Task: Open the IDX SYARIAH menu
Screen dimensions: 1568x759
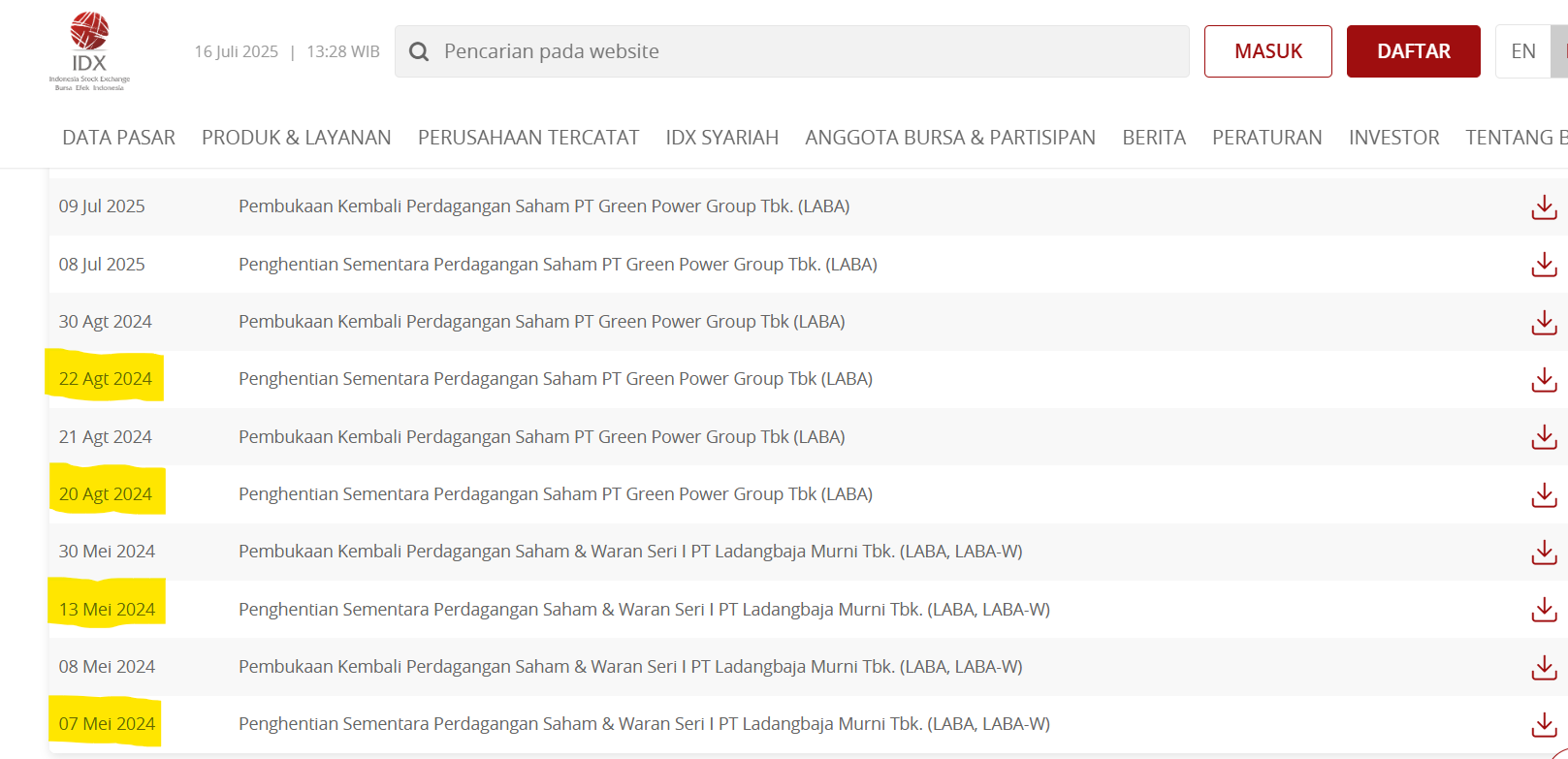Action: pos(722,138)
